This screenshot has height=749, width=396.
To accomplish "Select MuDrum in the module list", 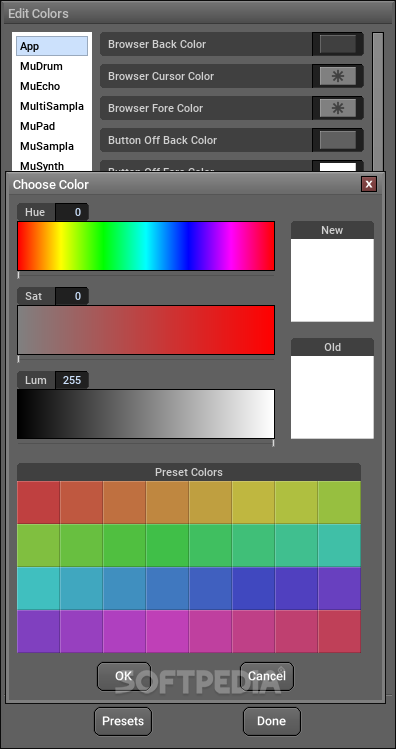I will pos(52,66).
